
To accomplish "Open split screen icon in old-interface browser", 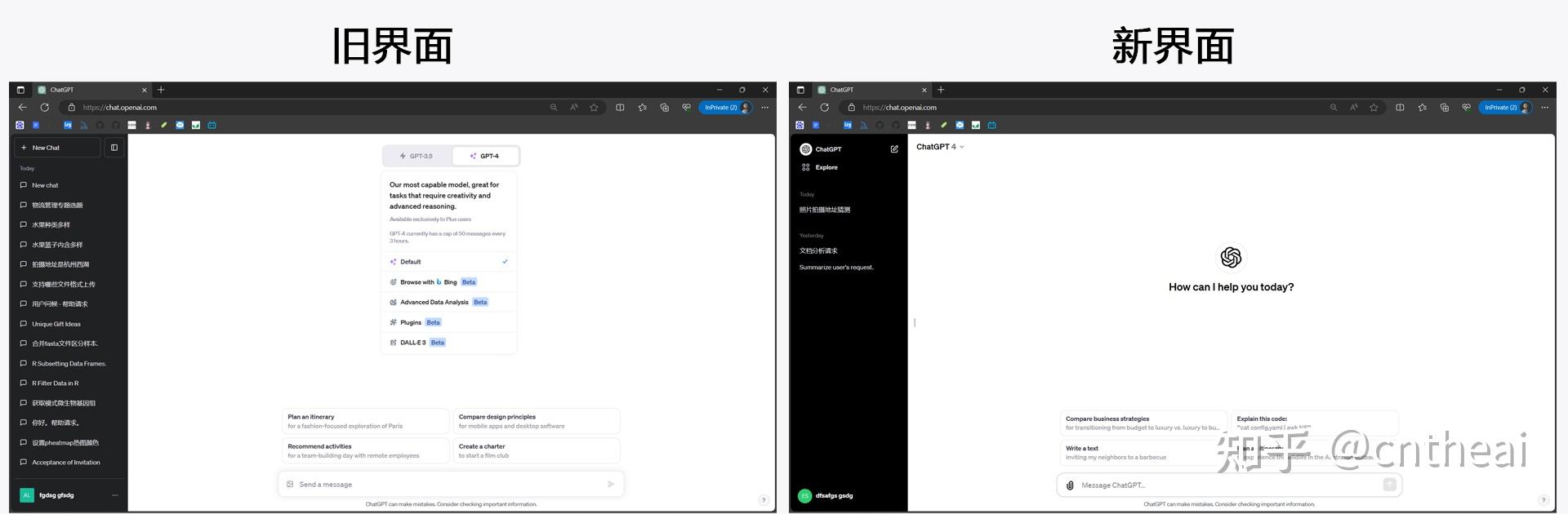I will click(620, 108).
